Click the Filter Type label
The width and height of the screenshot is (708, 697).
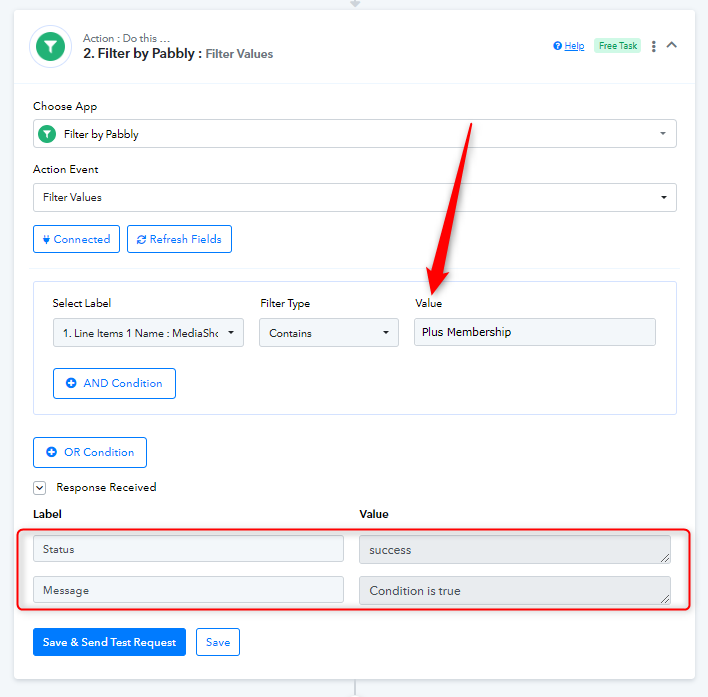285,303
